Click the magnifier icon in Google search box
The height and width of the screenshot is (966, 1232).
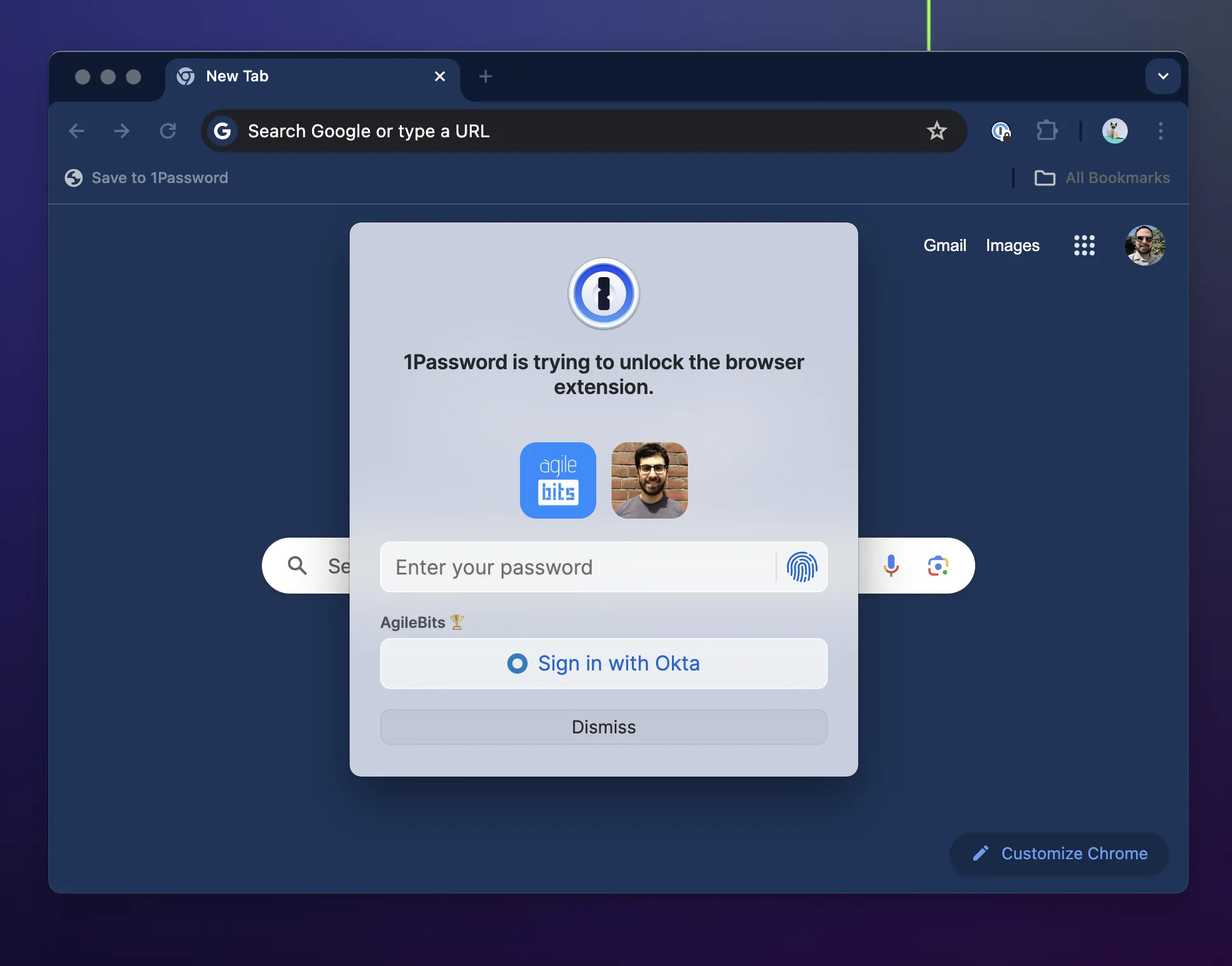(x=297, y=566)
